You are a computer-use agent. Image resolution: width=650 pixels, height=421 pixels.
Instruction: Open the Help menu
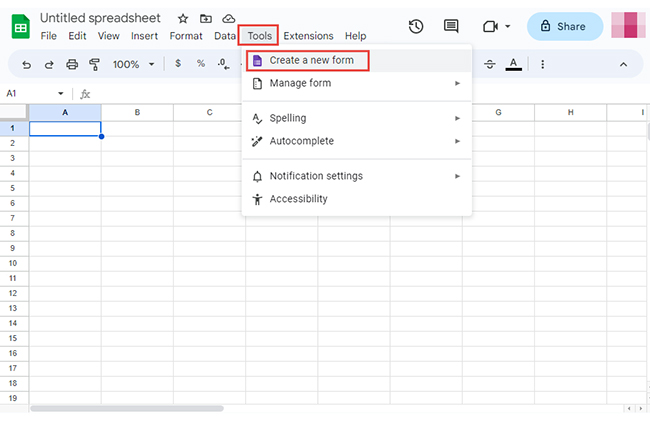(355, 36)
